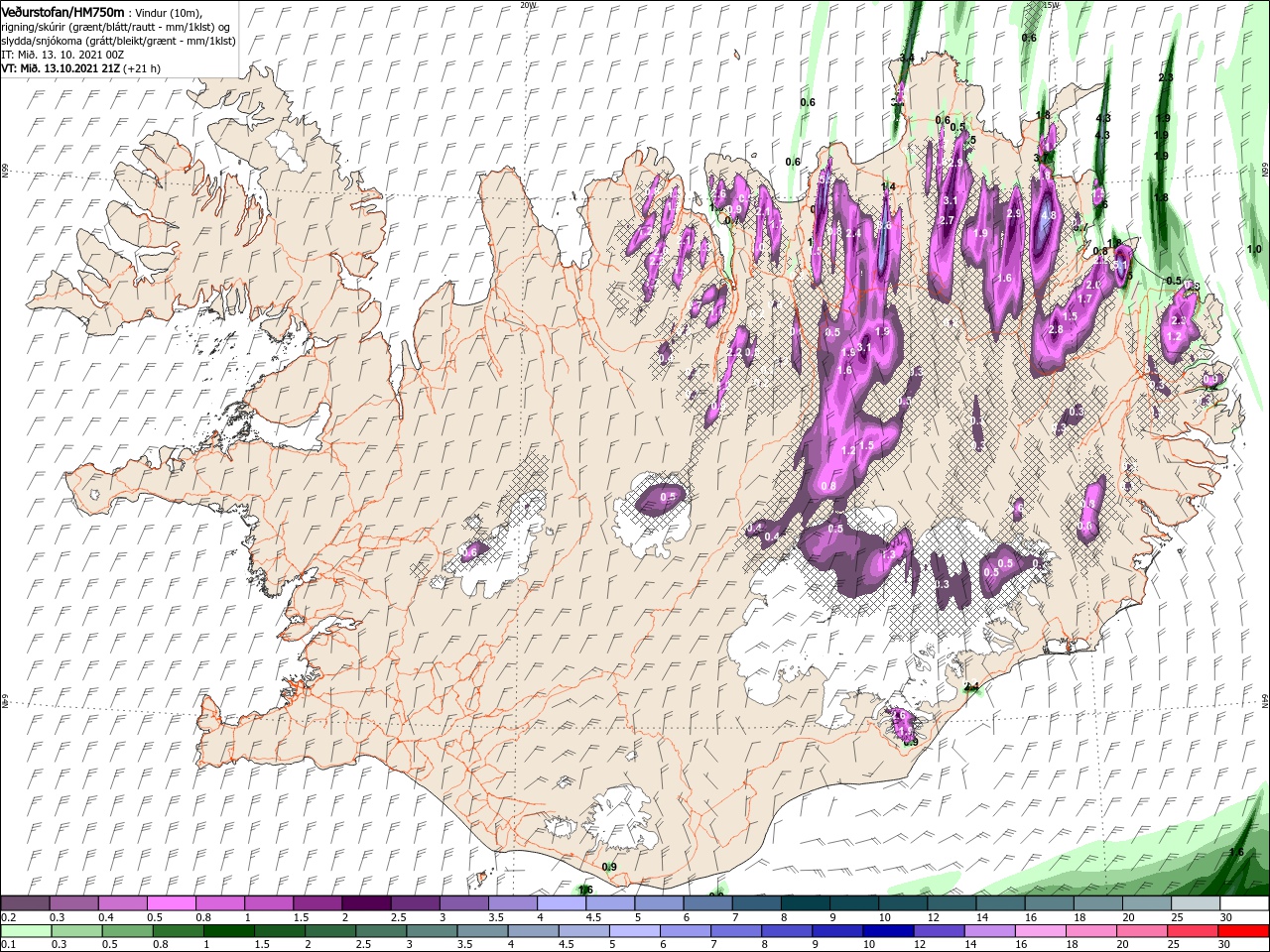Image resolution: width=1270 pixels, height=952 pixels.
Task: Click the 1.7 precipitation value on the map
Action: (x=1084, y=298)
